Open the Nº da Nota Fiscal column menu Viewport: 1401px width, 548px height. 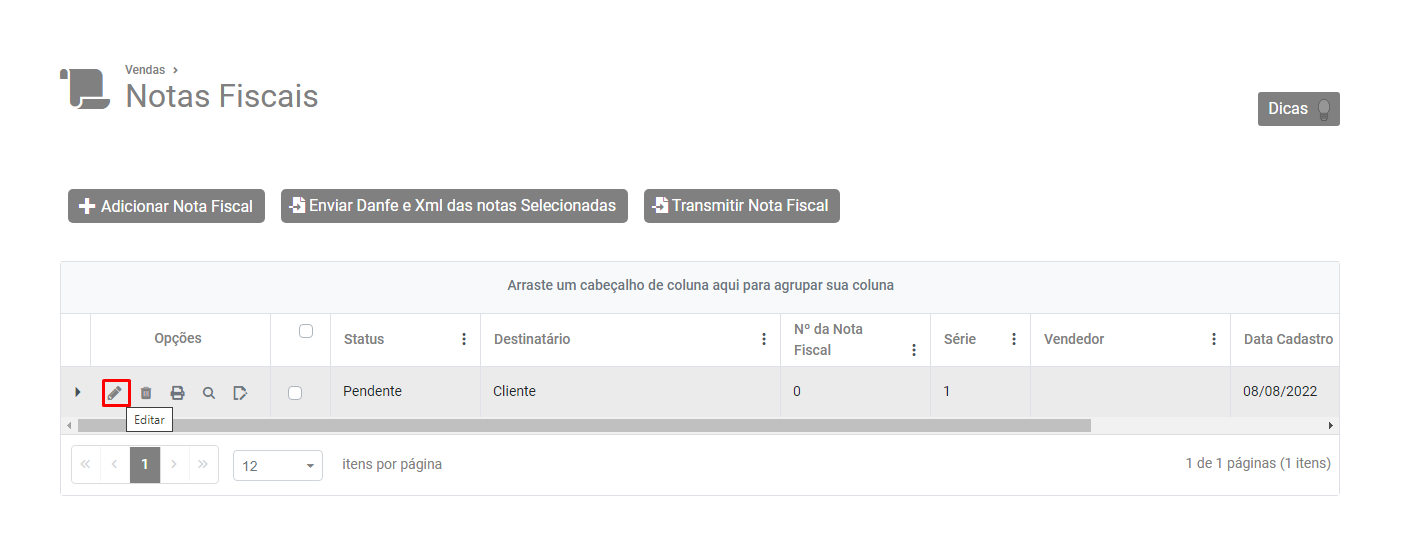(914, 350)
